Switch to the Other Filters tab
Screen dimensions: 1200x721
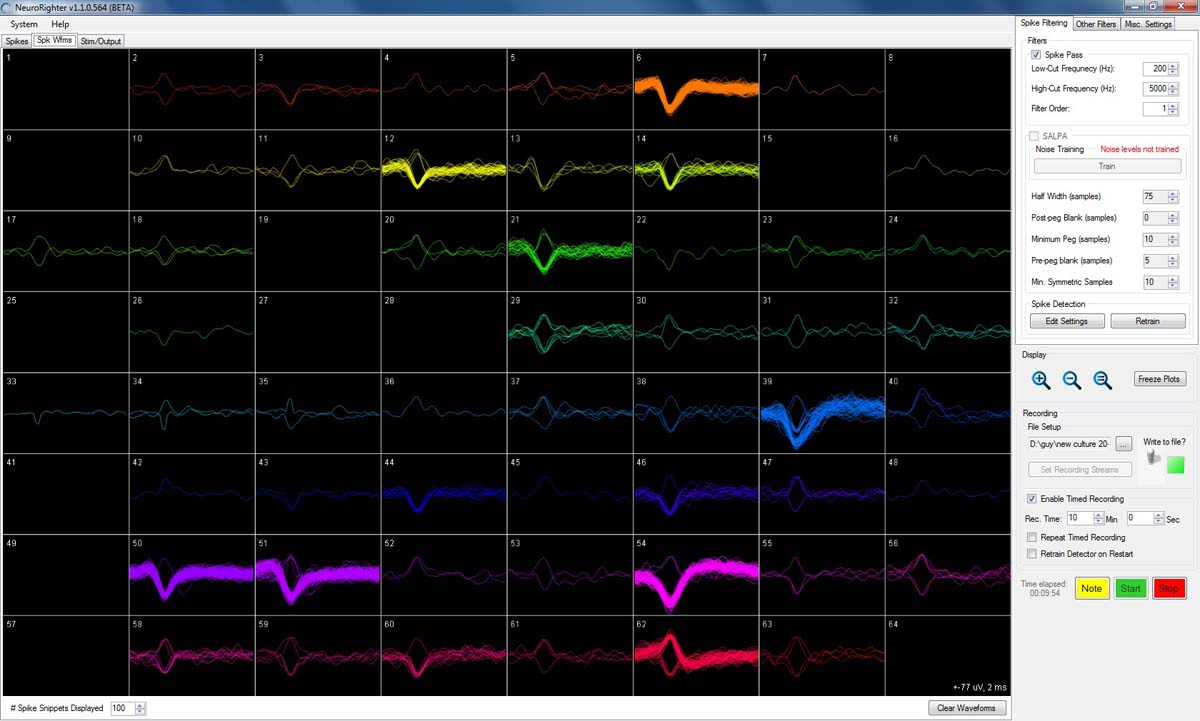click(1096, 24)
